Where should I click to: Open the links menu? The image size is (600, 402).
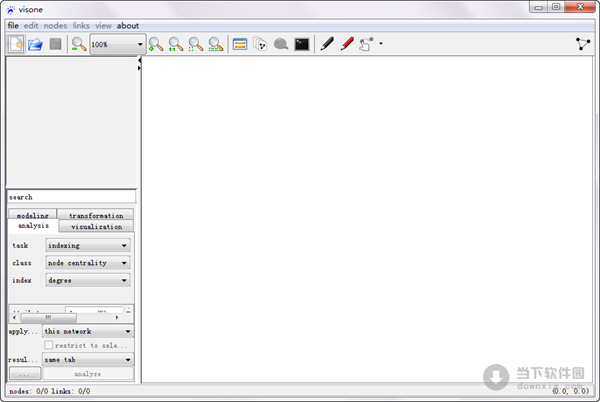[x=81, y=26]
